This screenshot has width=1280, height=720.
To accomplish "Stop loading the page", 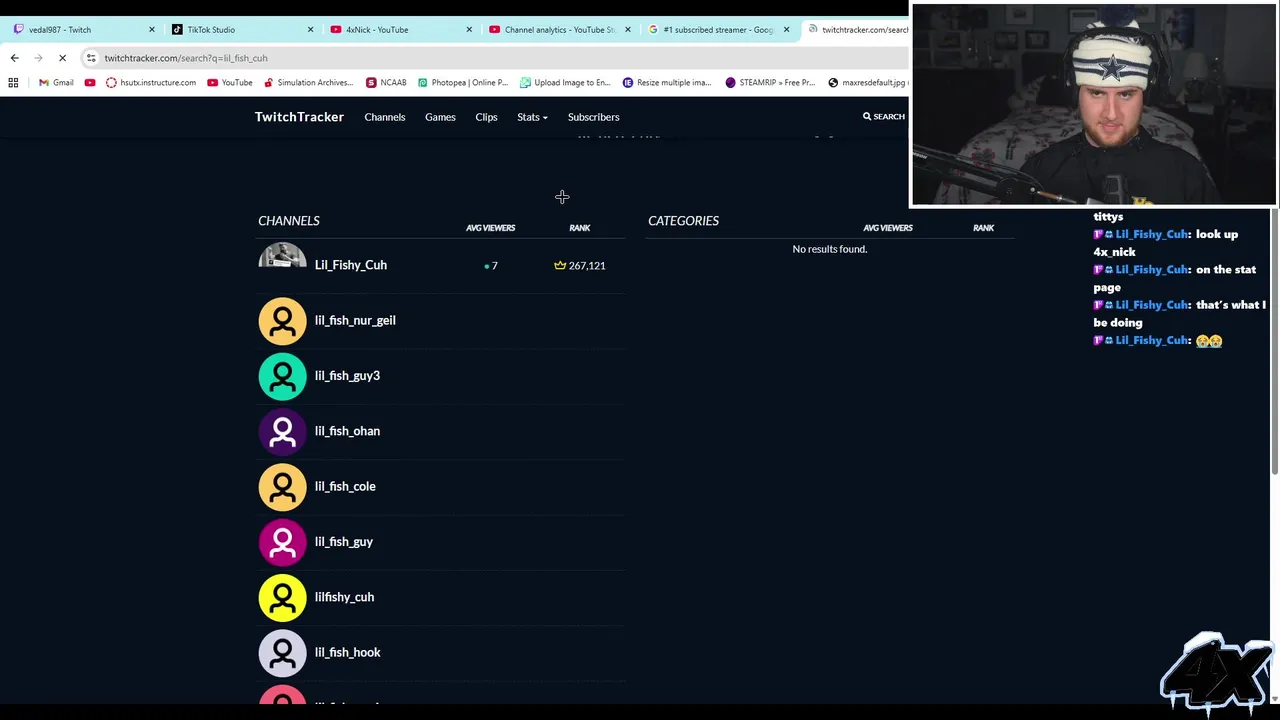I will click(x=62, y=58).
